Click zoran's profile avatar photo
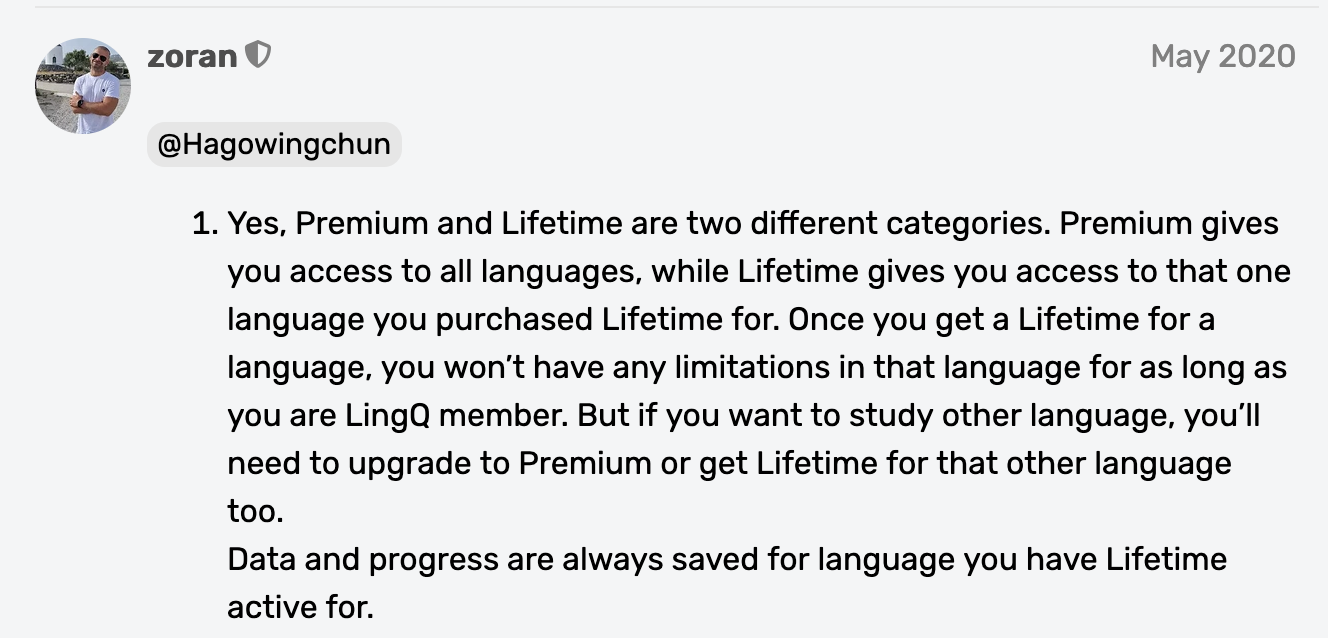Viewport: 1328px width, 638px height. pos(83,86)
